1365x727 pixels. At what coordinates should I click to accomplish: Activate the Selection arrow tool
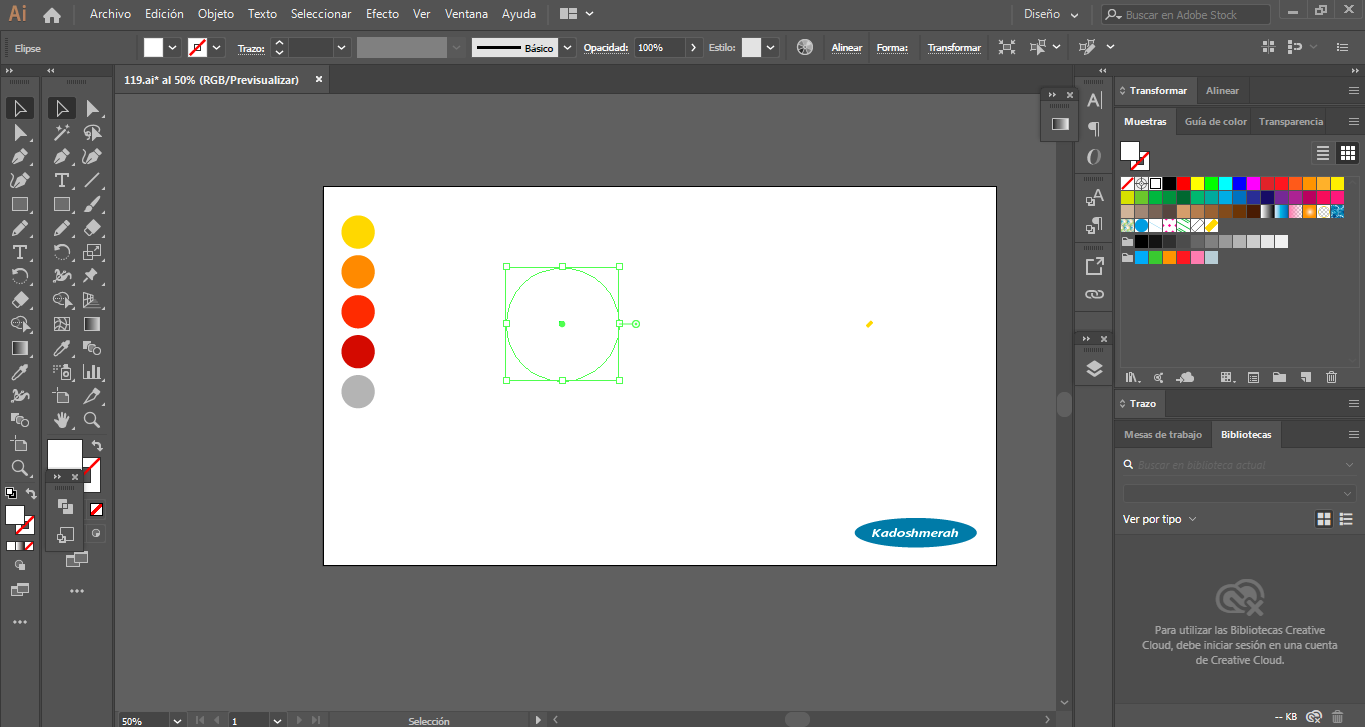(19, 108)
